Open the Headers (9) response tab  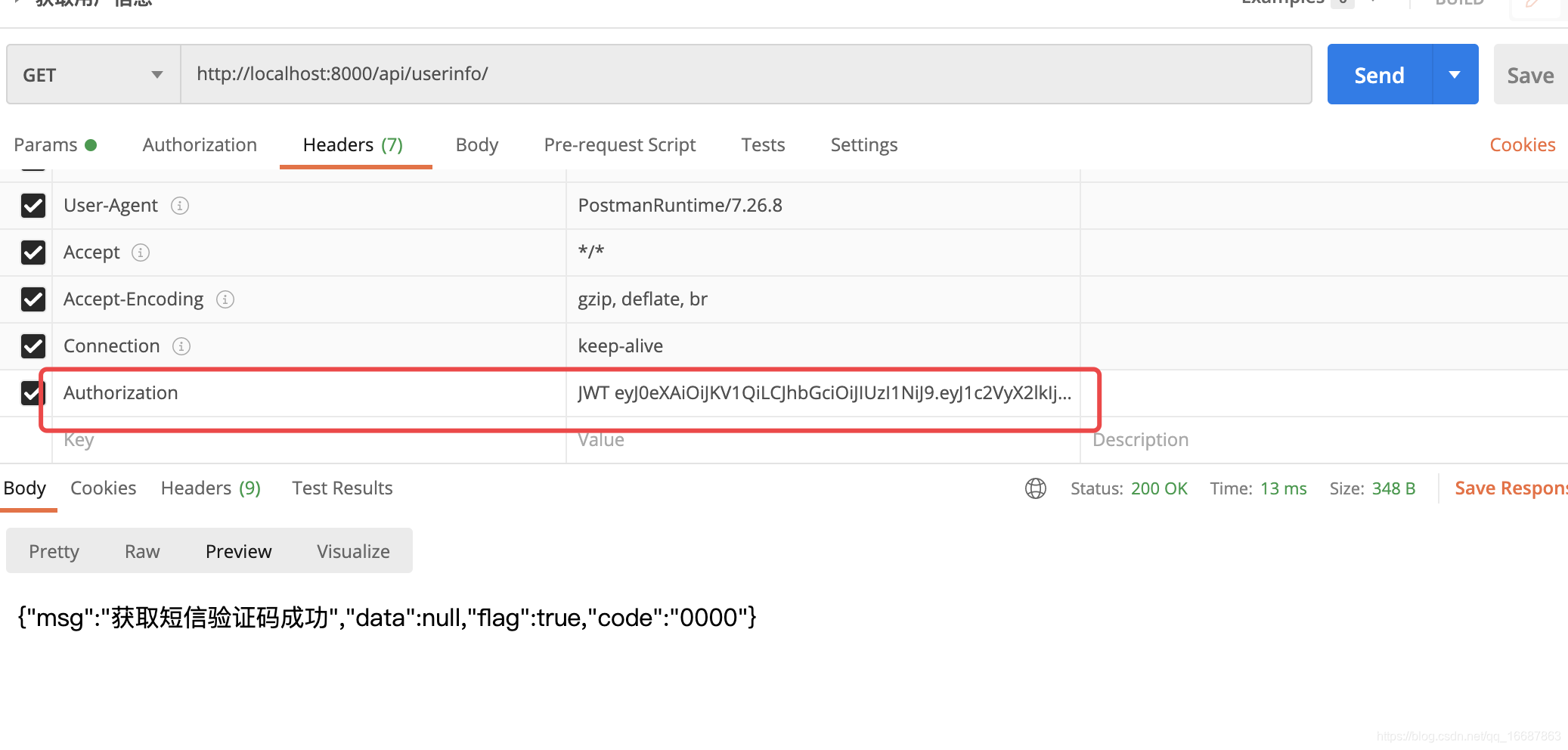click(x=209, y=488)
